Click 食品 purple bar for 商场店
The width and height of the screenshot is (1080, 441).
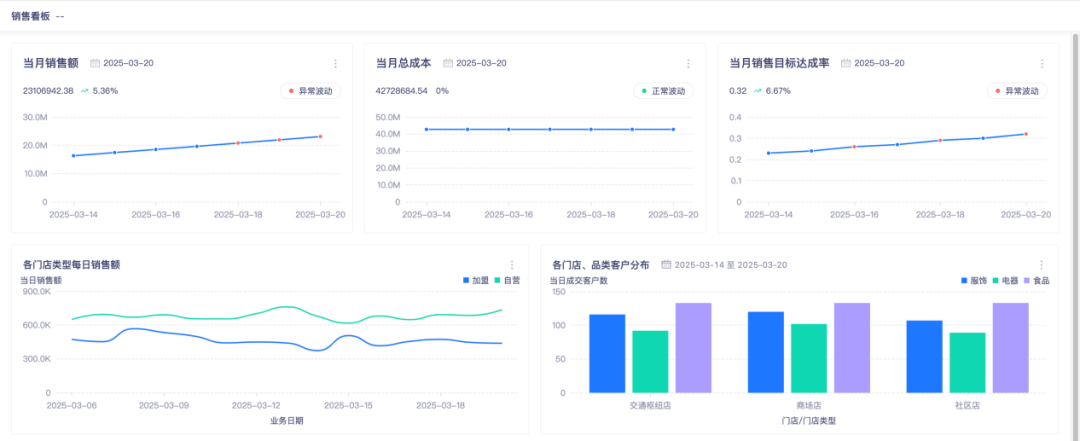coord(852,348)
